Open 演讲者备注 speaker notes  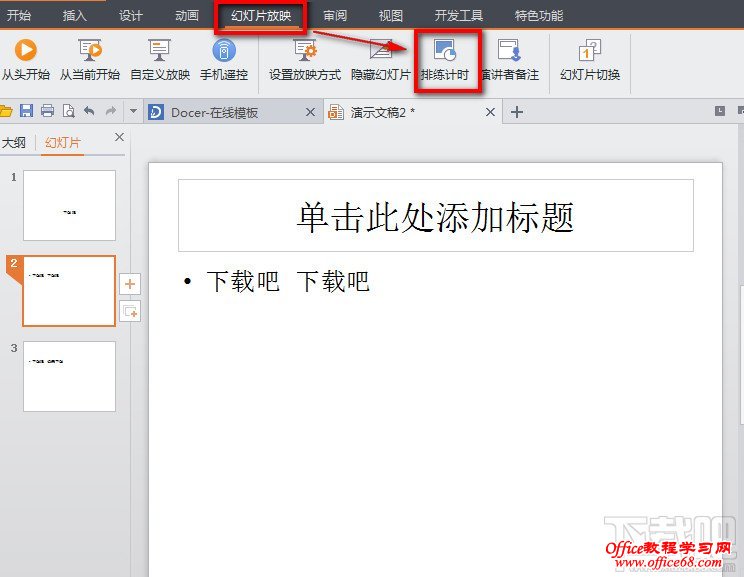tap(510, 59)
